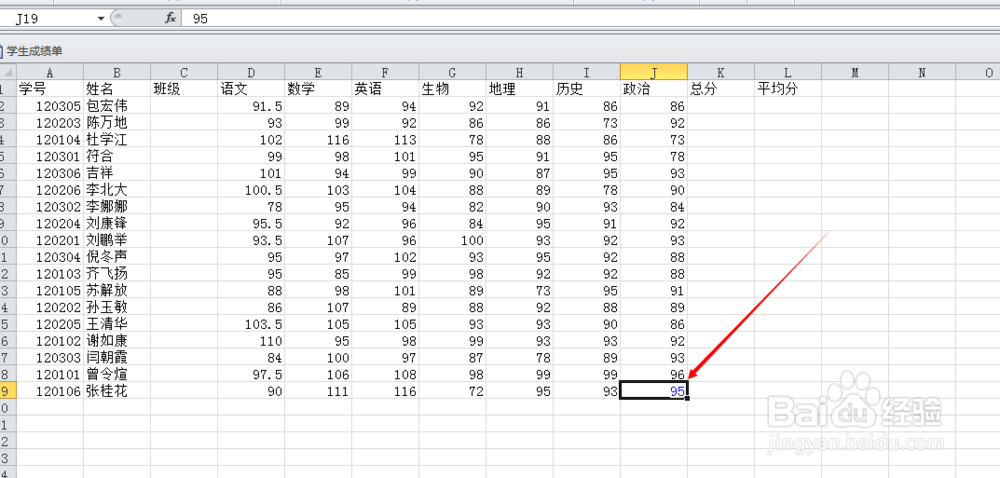This screenshot has width=1000, height=478.
Task: Click the 学生成绩单 workbook title
Action: [x=34, y=51]
